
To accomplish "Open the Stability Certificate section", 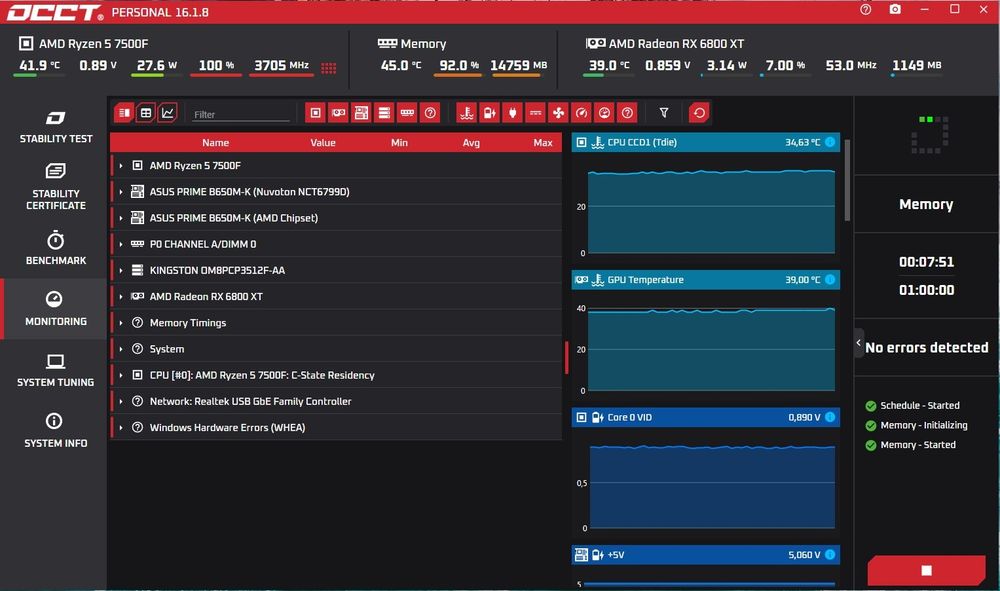I will (55, 187).
